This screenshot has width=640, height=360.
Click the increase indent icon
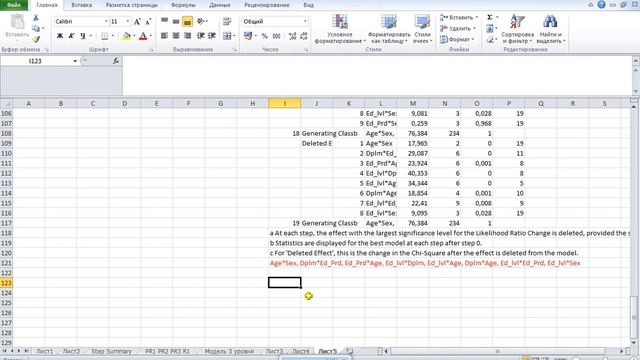212,36
